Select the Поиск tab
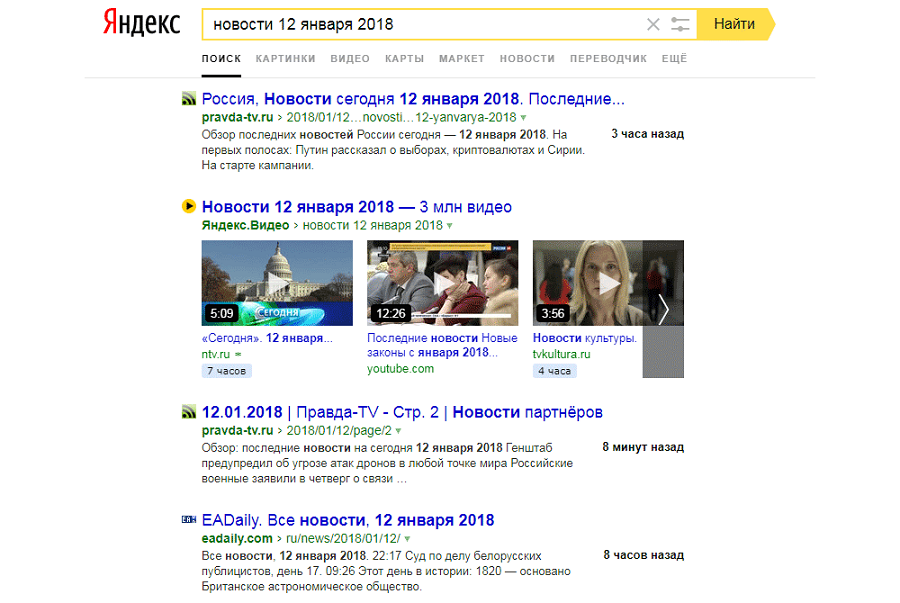The image size is (900, 603). point(221,59)
